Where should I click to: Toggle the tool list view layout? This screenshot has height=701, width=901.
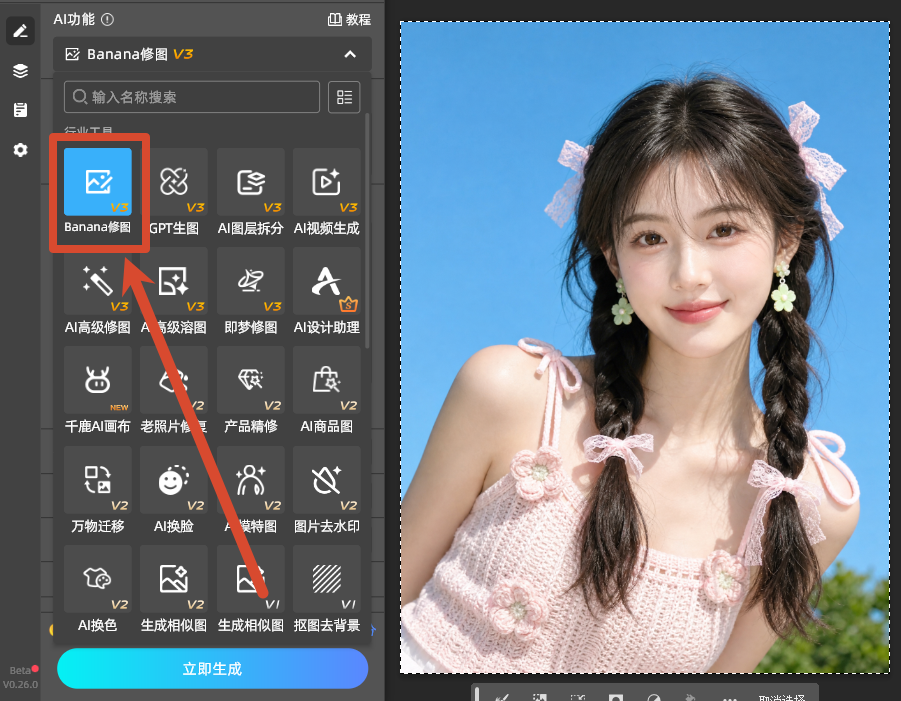click(x=344, y=97)
